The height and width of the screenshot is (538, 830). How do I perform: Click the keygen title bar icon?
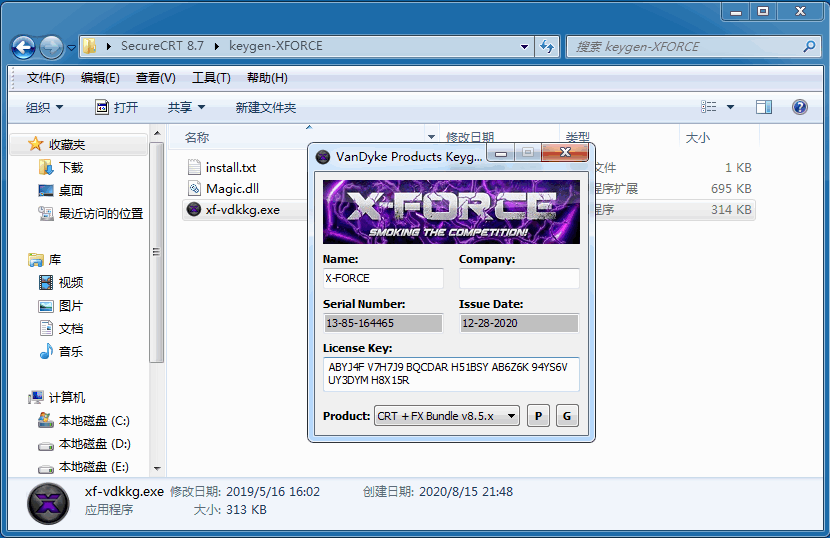322,157
